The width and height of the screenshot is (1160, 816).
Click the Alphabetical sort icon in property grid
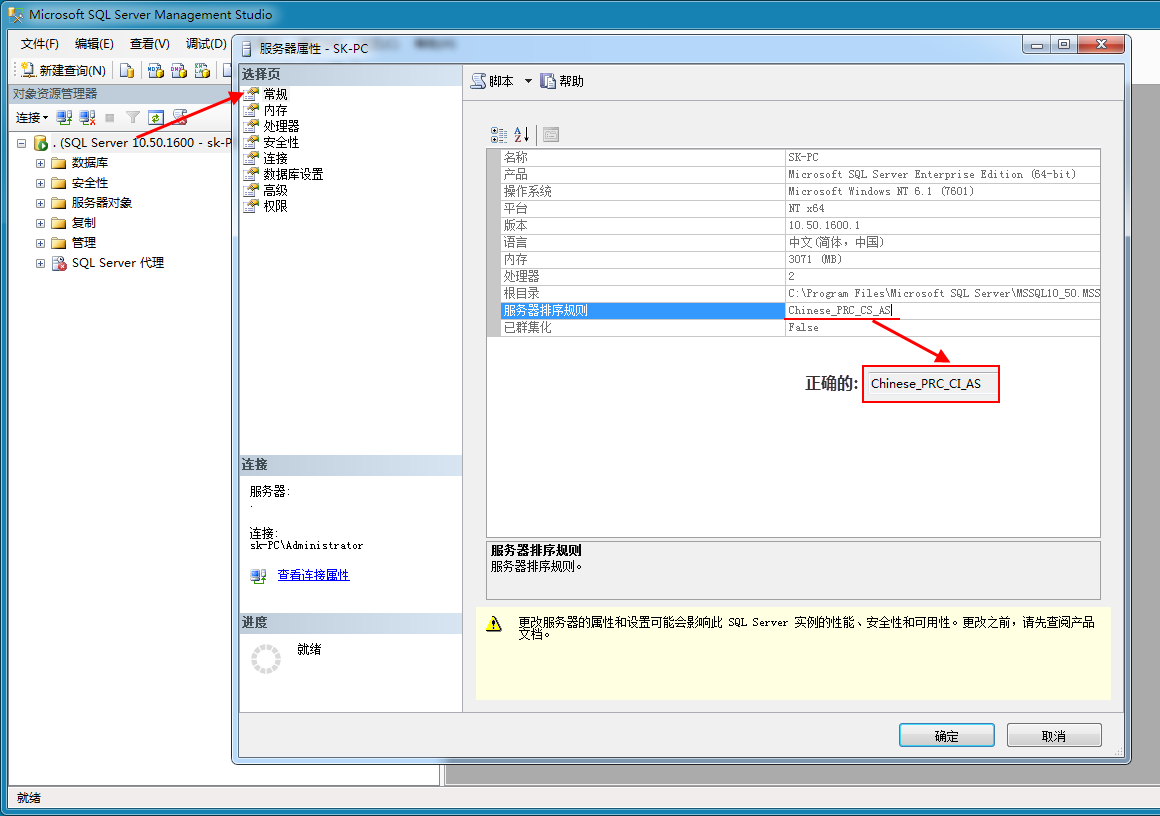(522, 135)
